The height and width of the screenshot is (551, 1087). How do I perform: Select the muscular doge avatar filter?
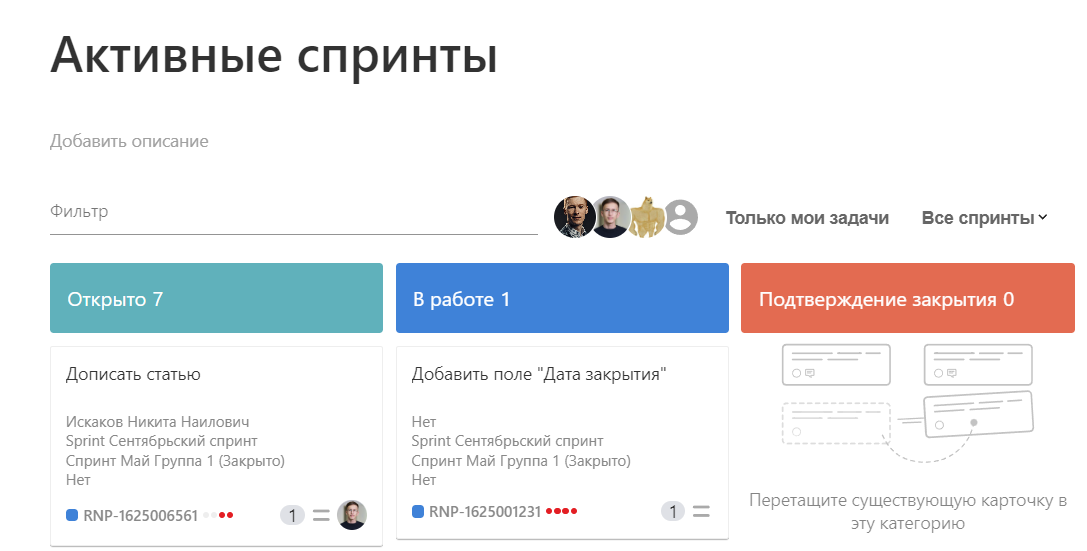point(645,217)
